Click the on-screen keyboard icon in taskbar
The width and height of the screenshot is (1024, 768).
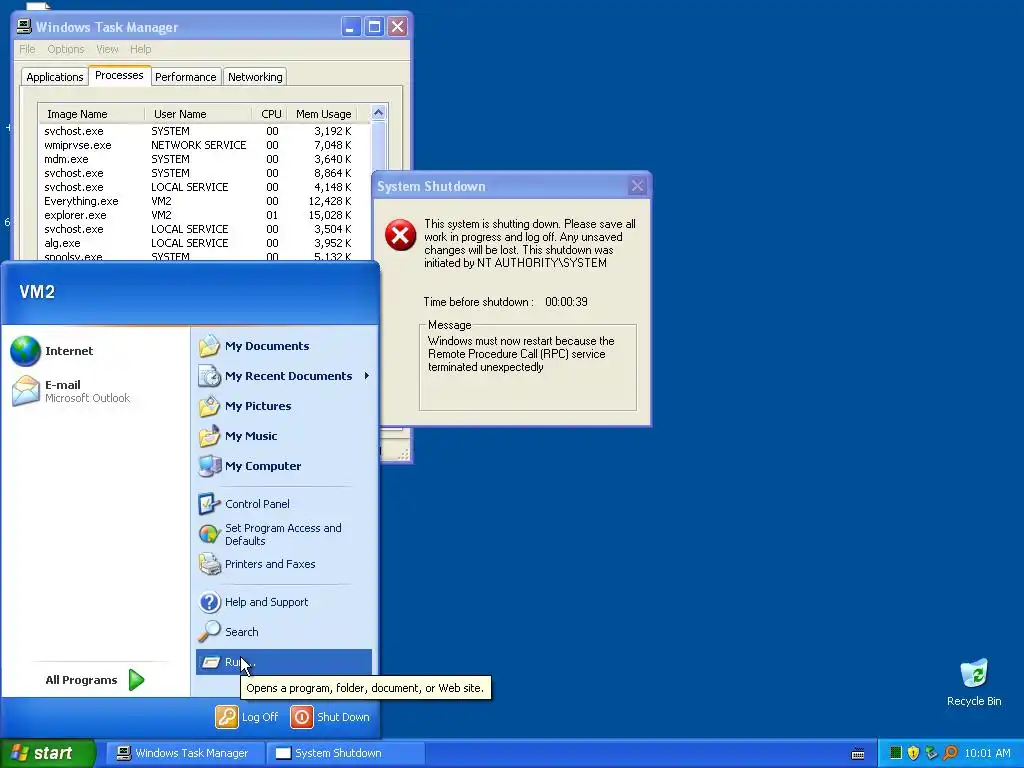pyautogui.click(x=858, y=754)
